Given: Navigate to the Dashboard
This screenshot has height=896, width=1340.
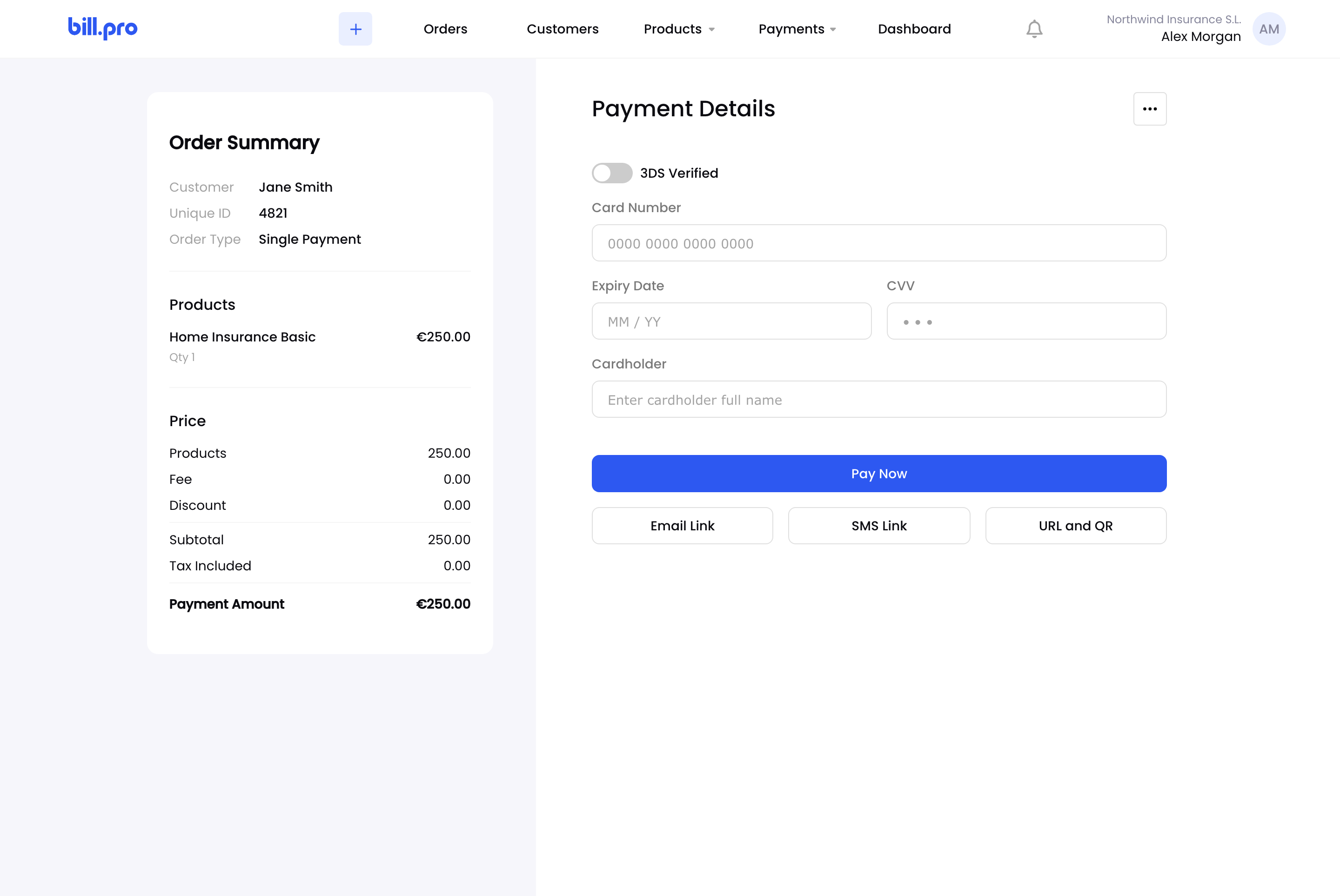Looking at the screenshot, I should [x=914, y=28].
